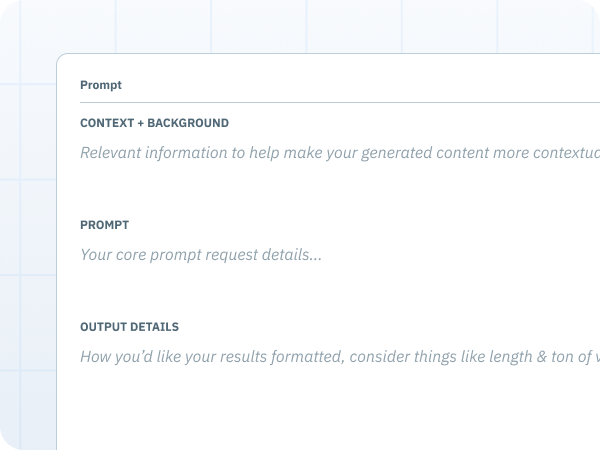Select the Prompt heading at card top
This screenshot has width=600, height=450.
[x=101, y=85]
